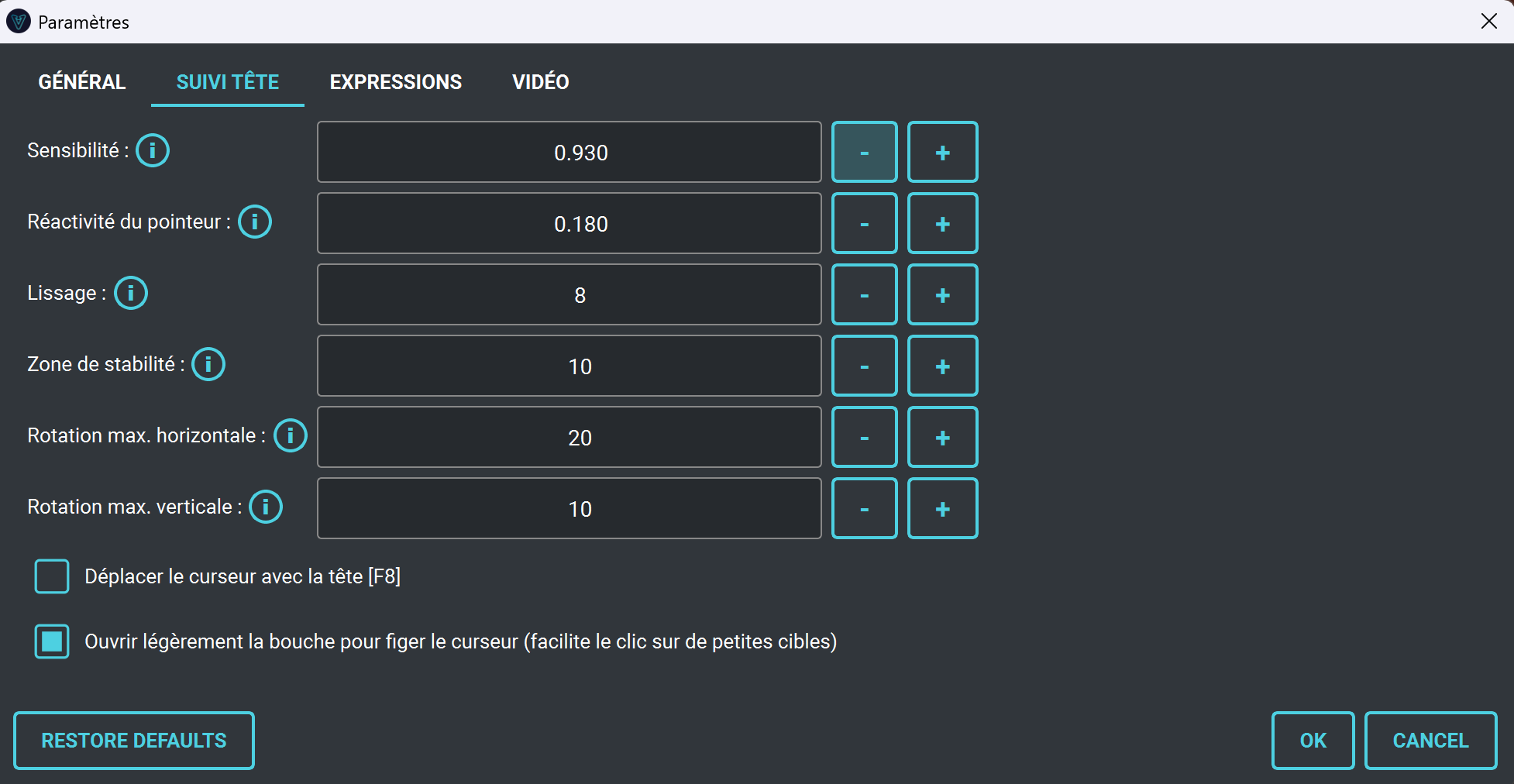Open the Sensibilité info tooltip
The height and width of the screenshot is (784, 1514).
[x=152, y=150]
